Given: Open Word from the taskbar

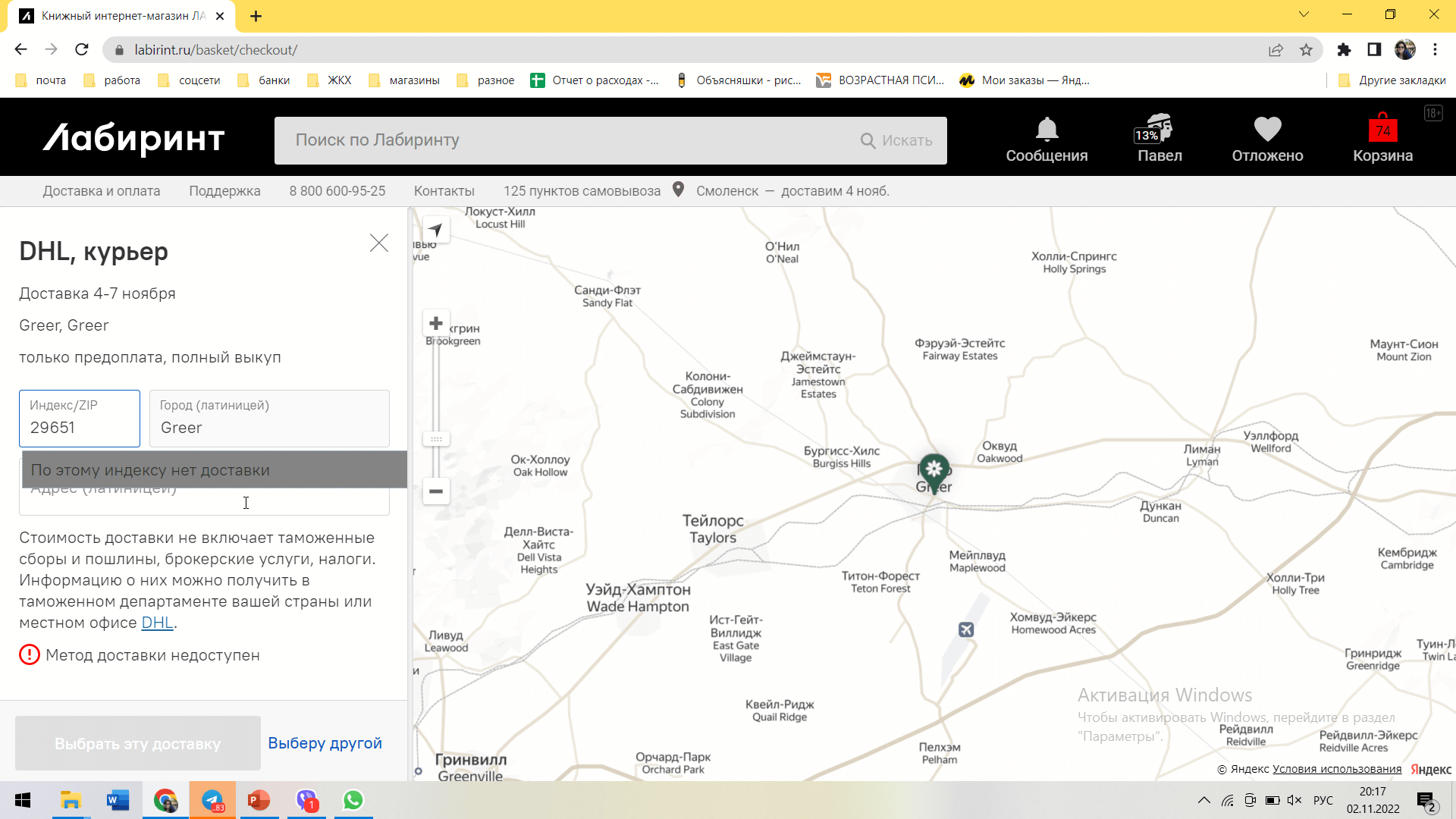Looking at the screenshot, I should 118,800.
